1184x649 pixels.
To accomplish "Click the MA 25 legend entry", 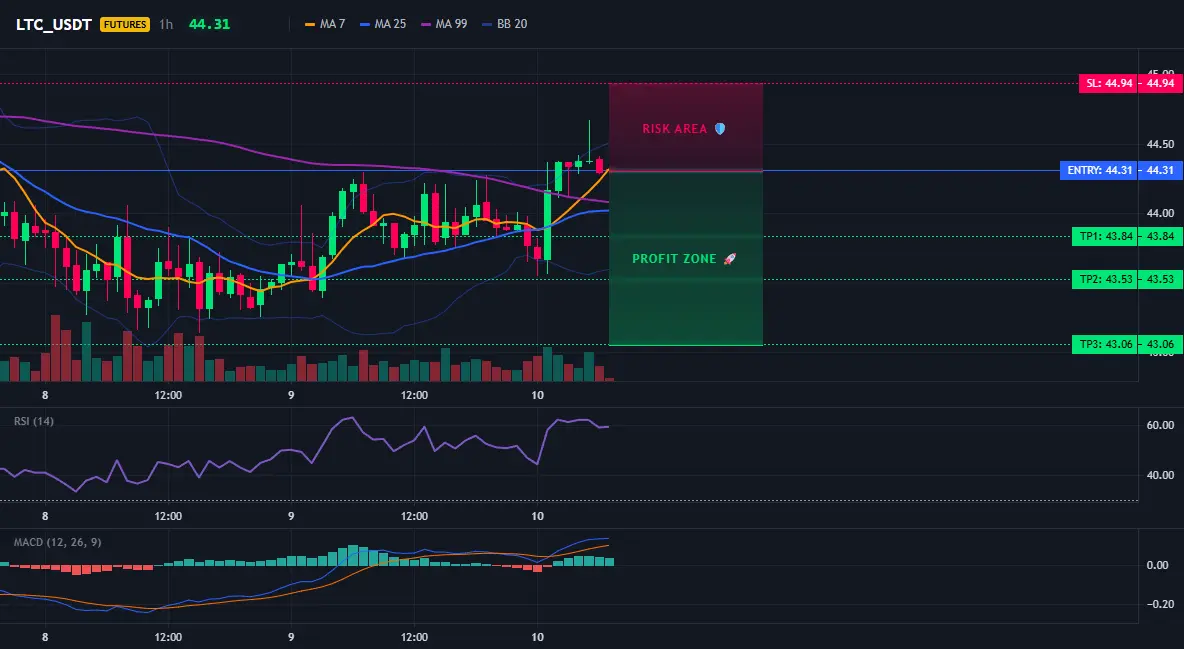I will click(x=383, y=24).
